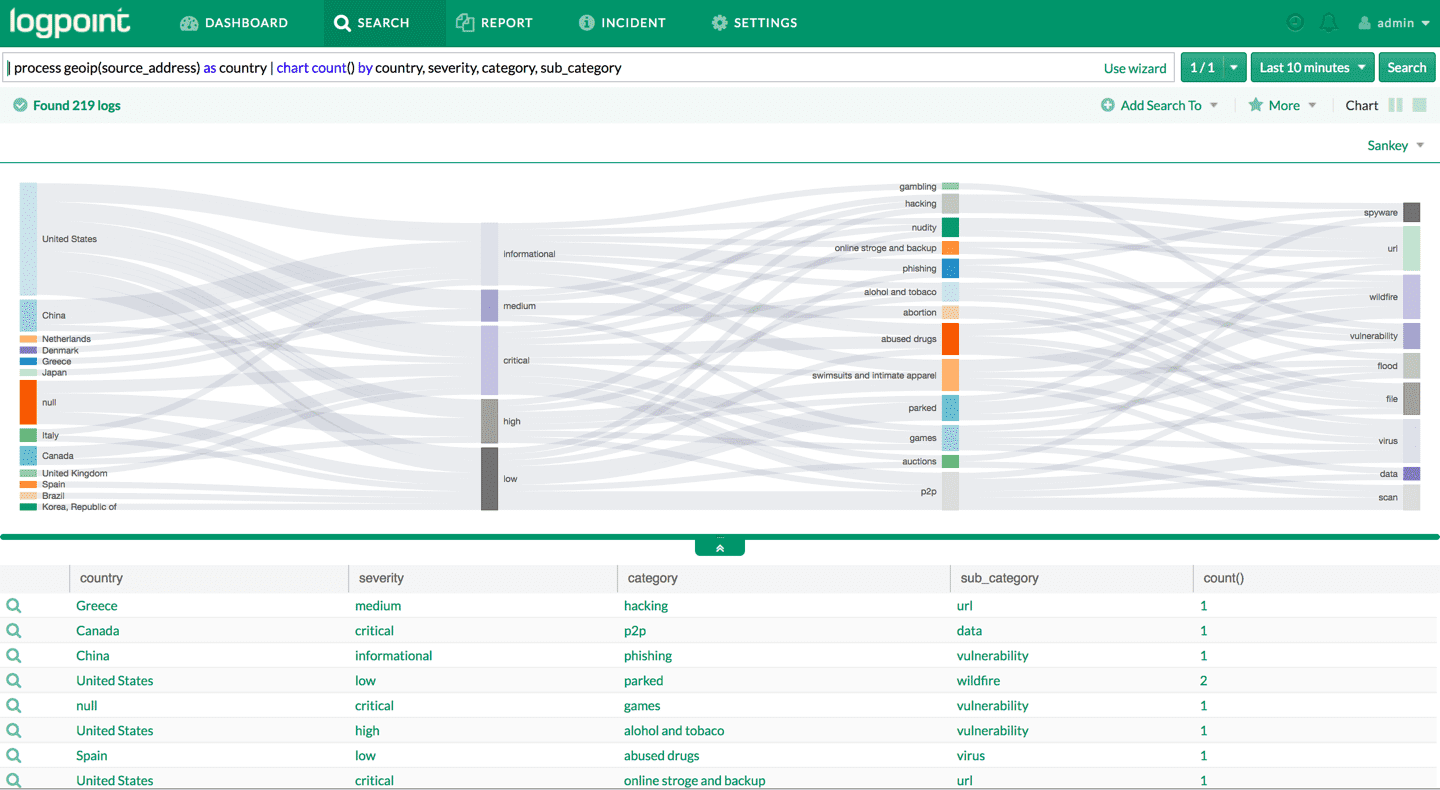The height and width of the screenshot is (790, 1440).
Task: Open the admin user menu
Action: point(1394,23)
